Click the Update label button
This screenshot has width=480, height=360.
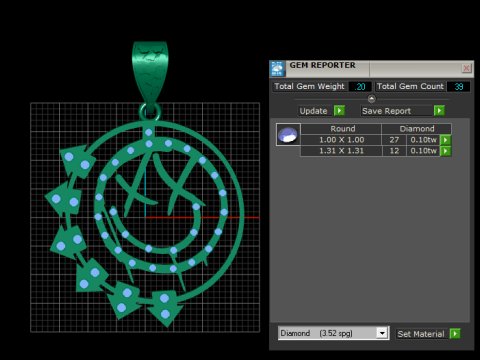pos(314,111)
